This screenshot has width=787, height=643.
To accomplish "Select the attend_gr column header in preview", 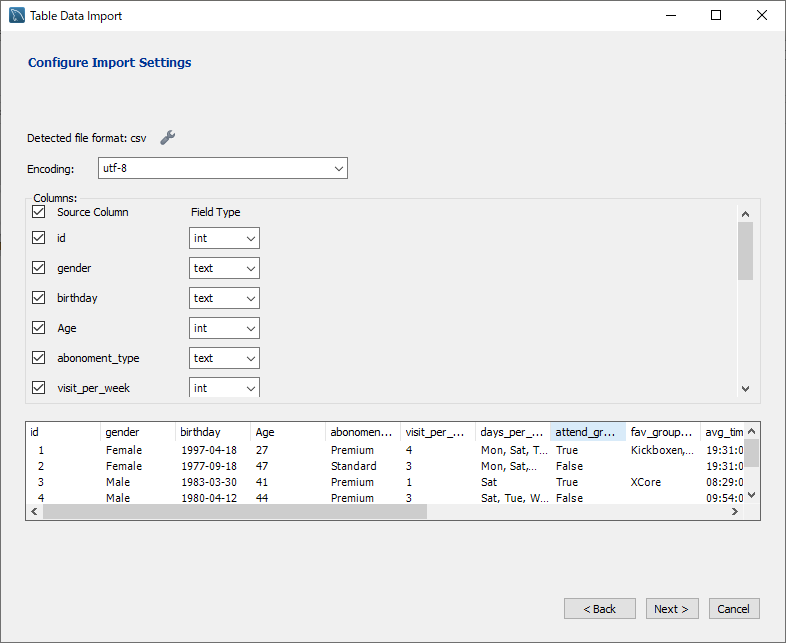I will click(x=587, y=432).
